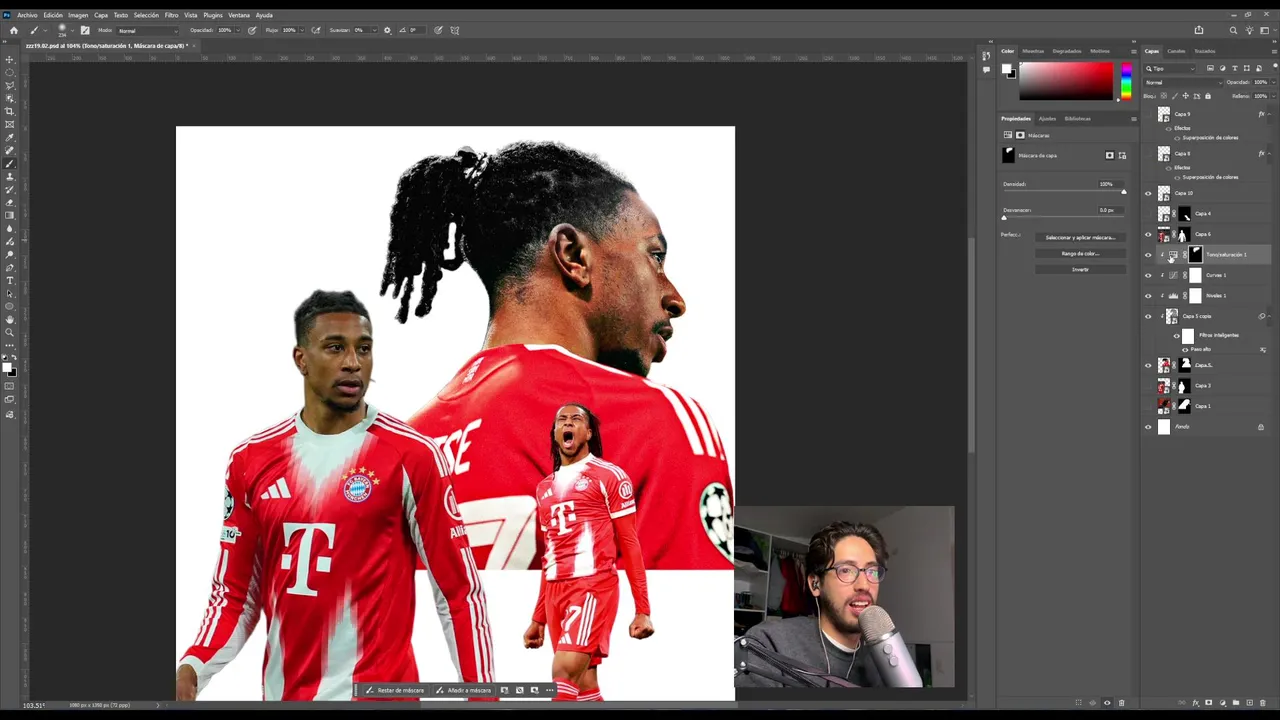
Task: Switch to the Canales tab
Action: tap(1176, 51)
